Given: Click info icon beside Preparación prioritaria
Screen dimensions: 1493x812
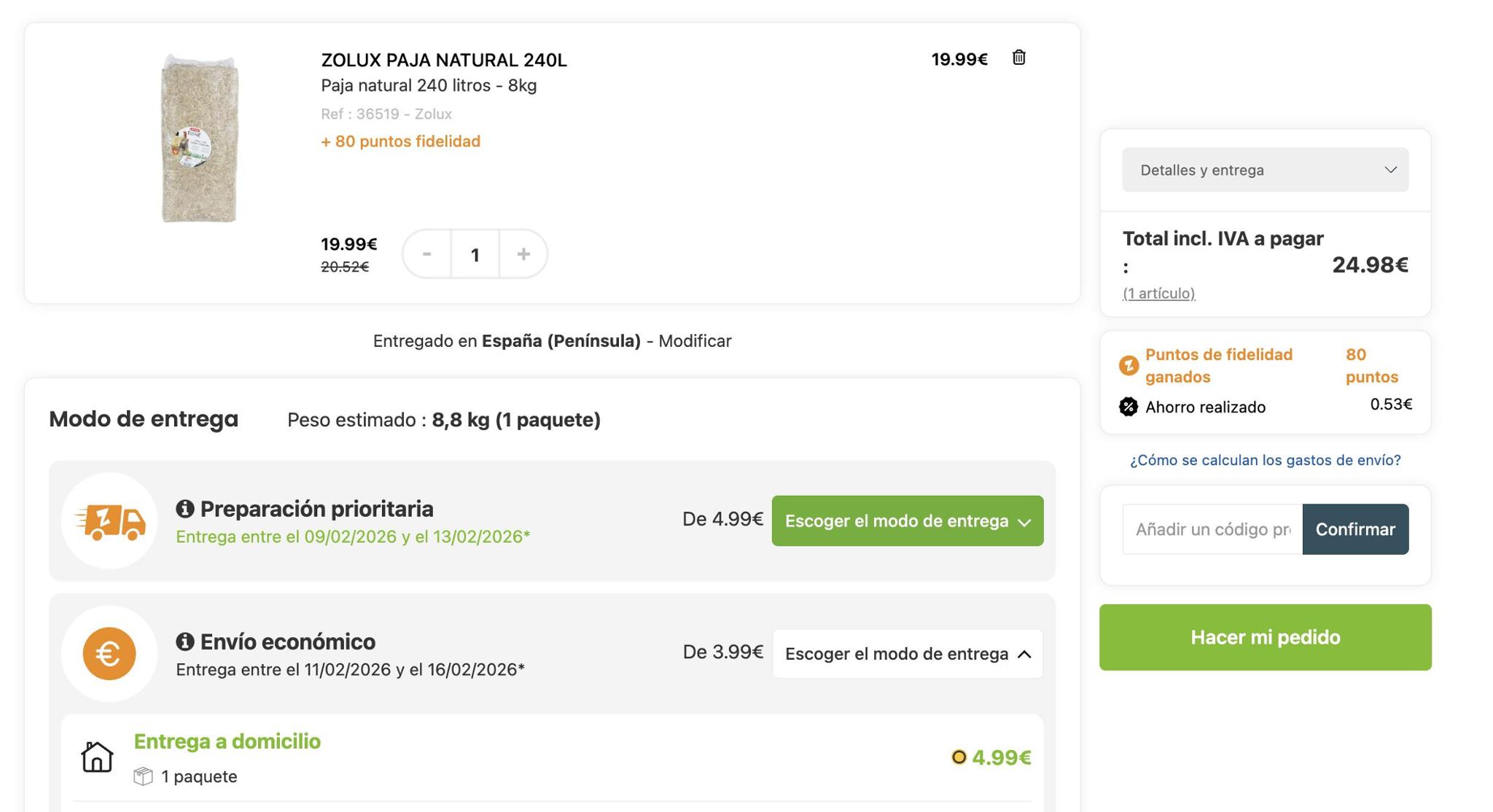Looking at the screenshot, I should (x=185, y=509).
